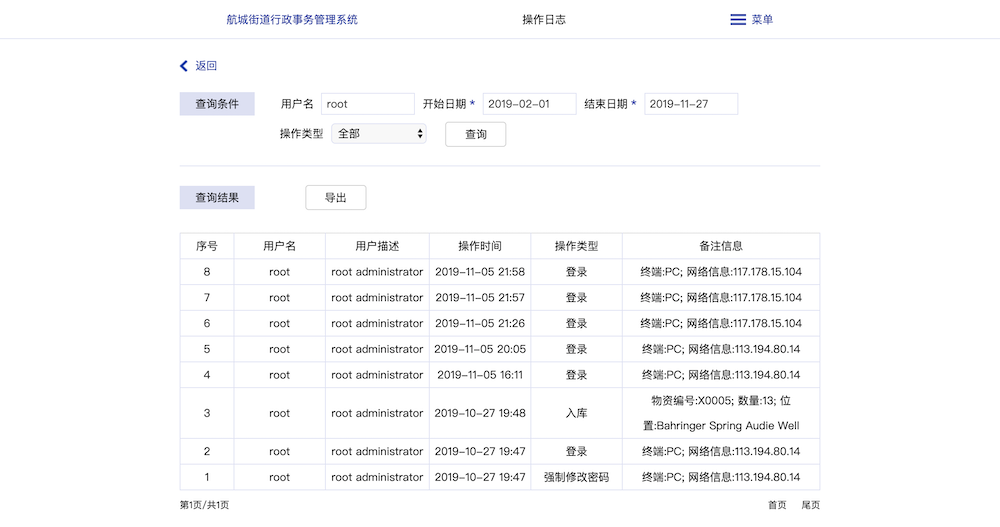Click the 备注信息 column header
1000x527 pixels.
pos(721,246)
